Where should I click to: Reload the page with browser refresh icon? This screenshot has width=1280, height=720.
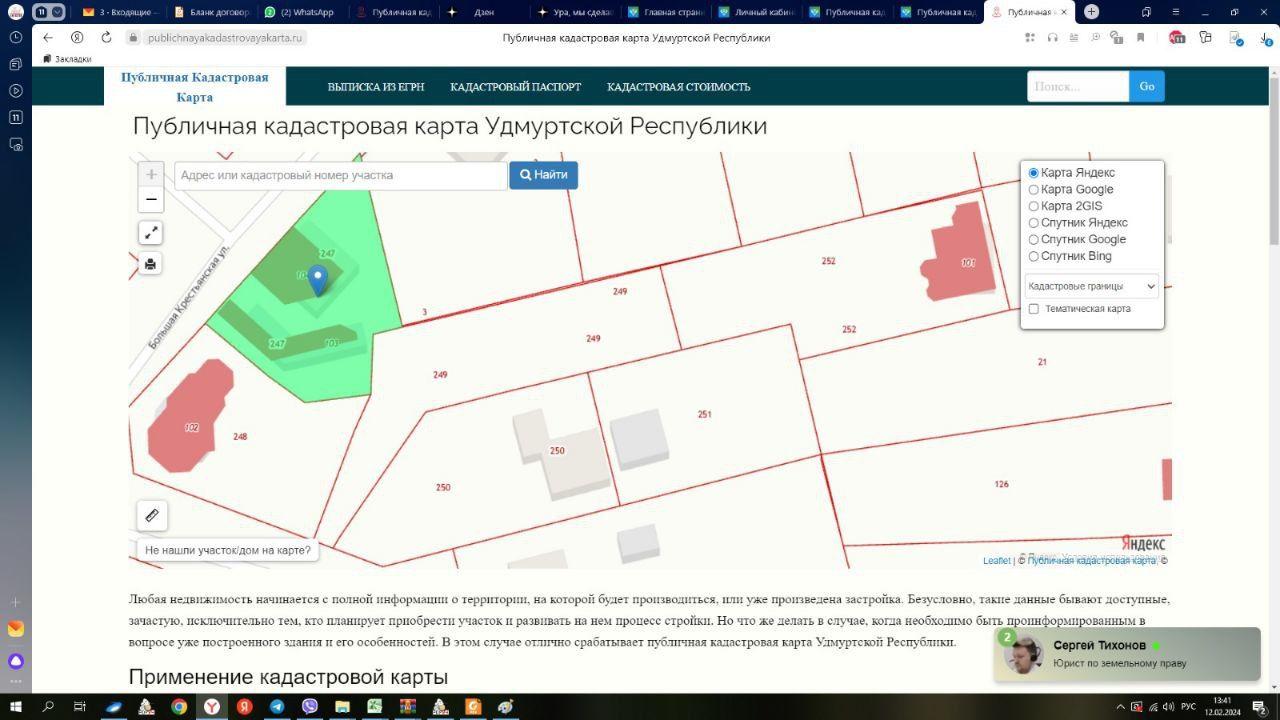106,38
